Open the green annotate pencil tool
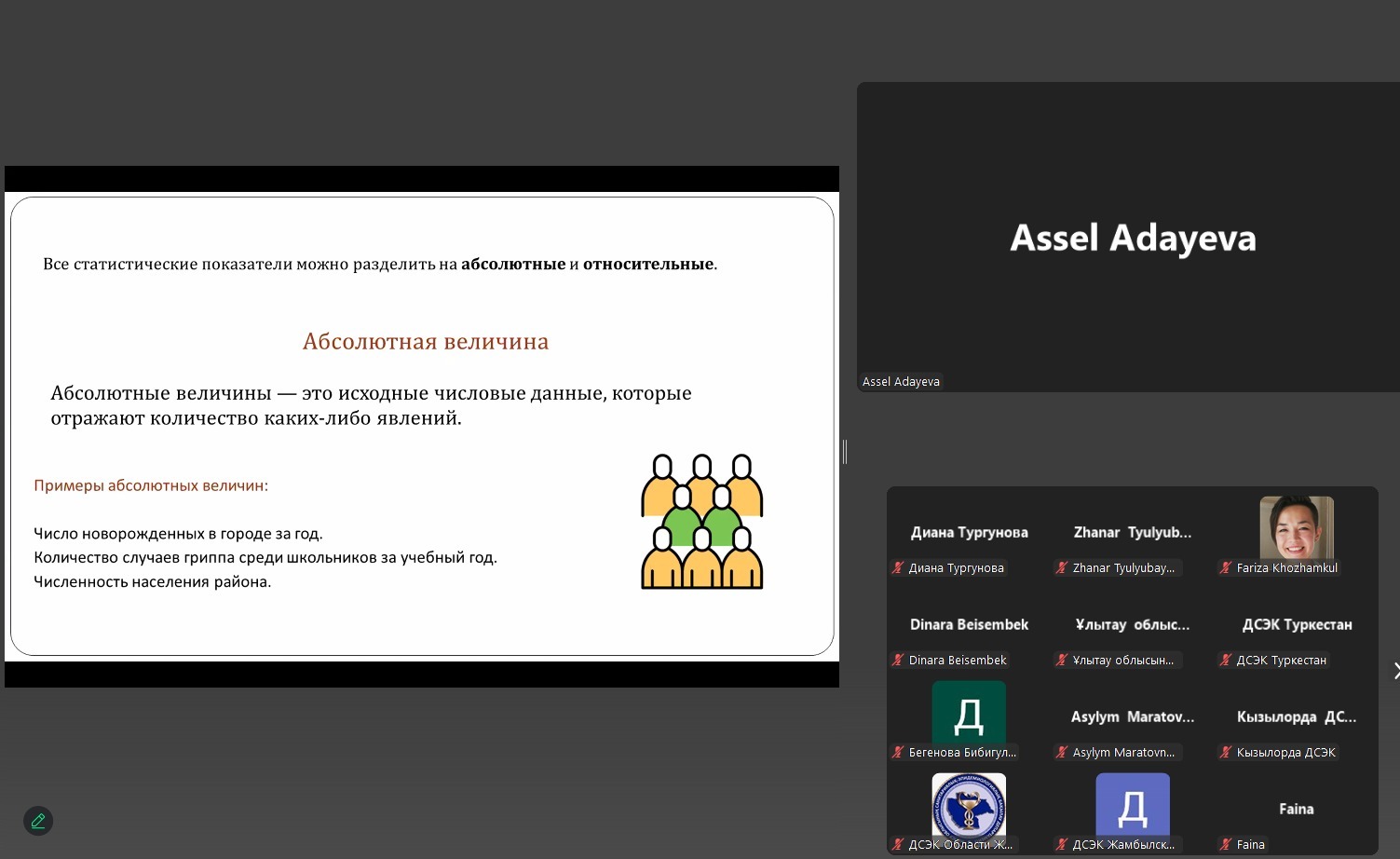The width and height of the screenshot is (1400, 859). 38,821
